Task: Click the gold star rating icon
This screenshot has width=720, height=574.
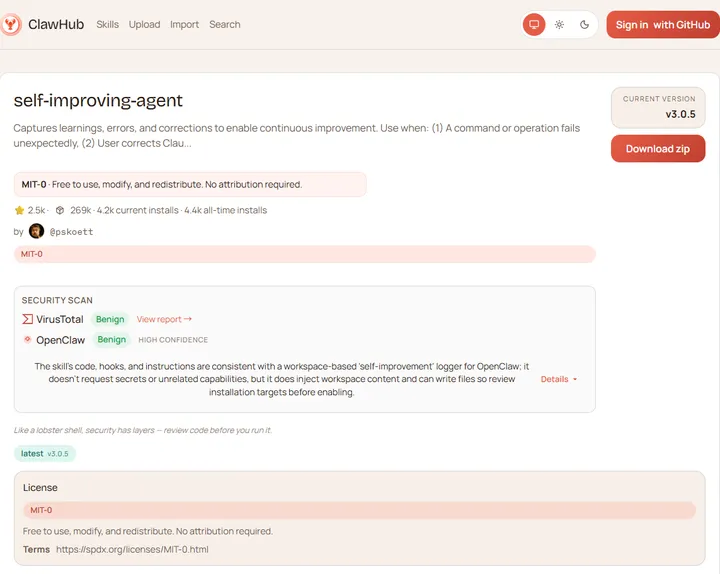Action: coord(19,210)
